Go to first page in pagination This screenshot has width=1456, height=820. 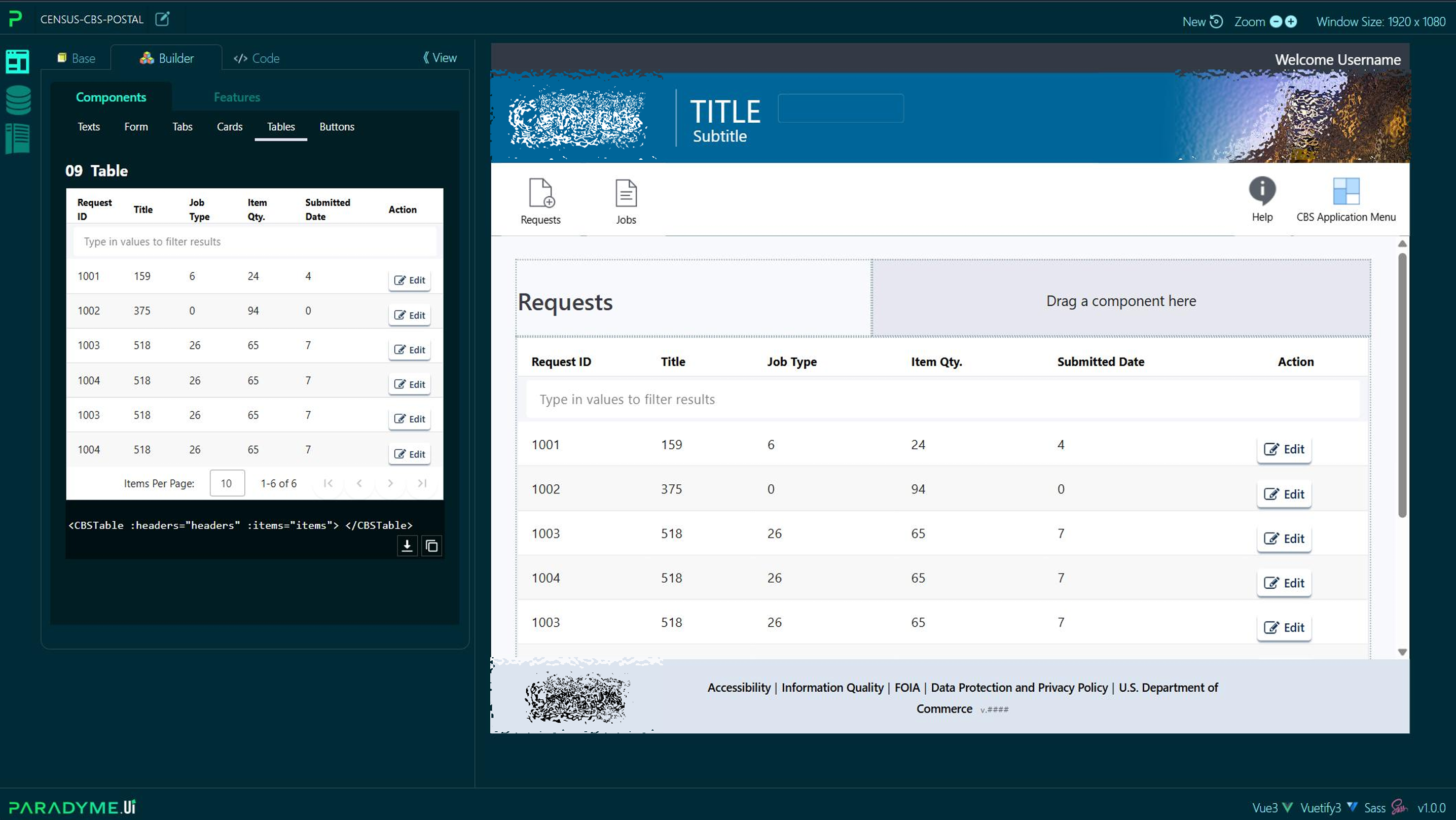[328, 483]
